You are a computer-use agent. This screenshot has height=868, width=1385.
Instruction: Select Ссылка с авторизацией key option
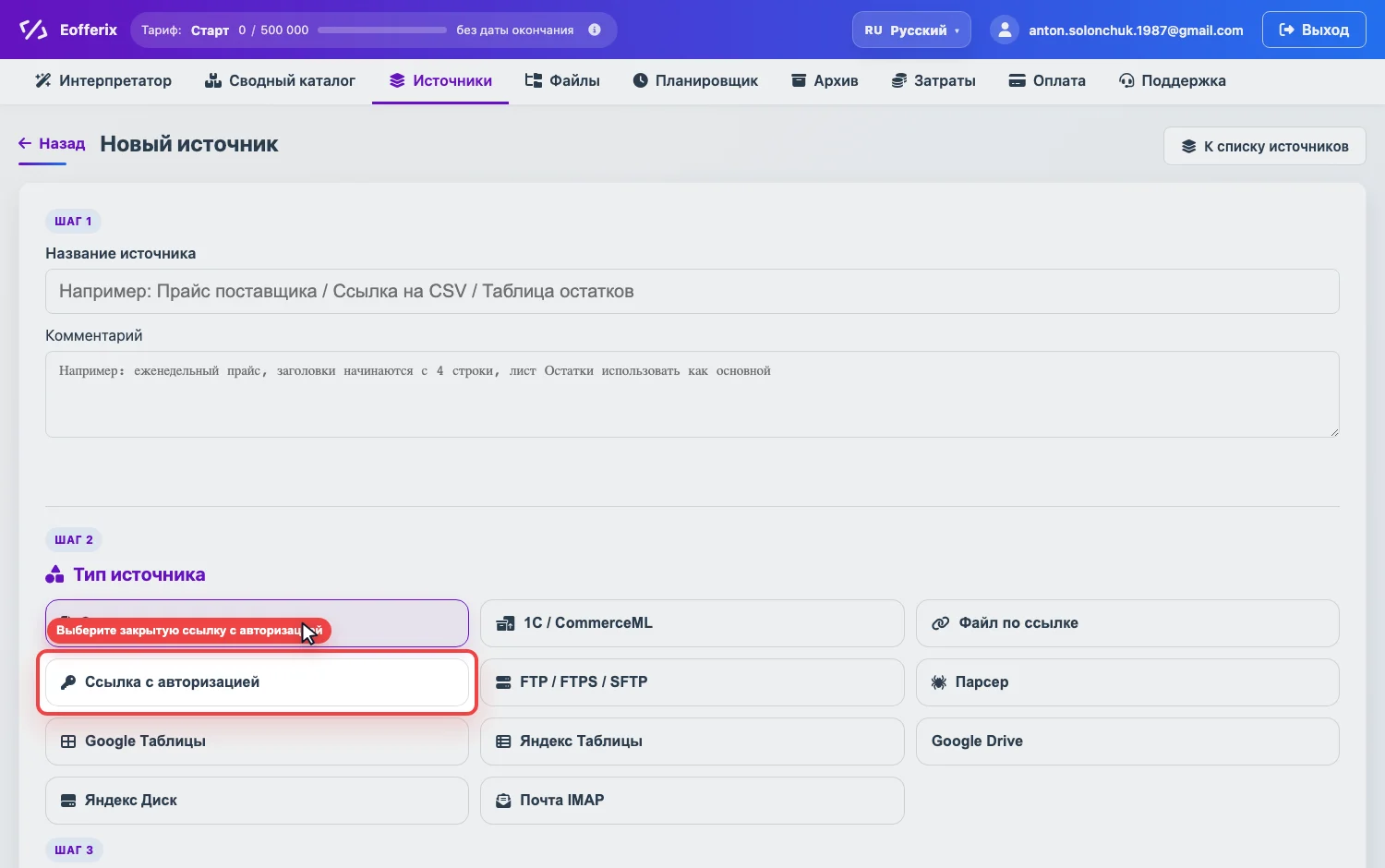(x=257, y=682)
